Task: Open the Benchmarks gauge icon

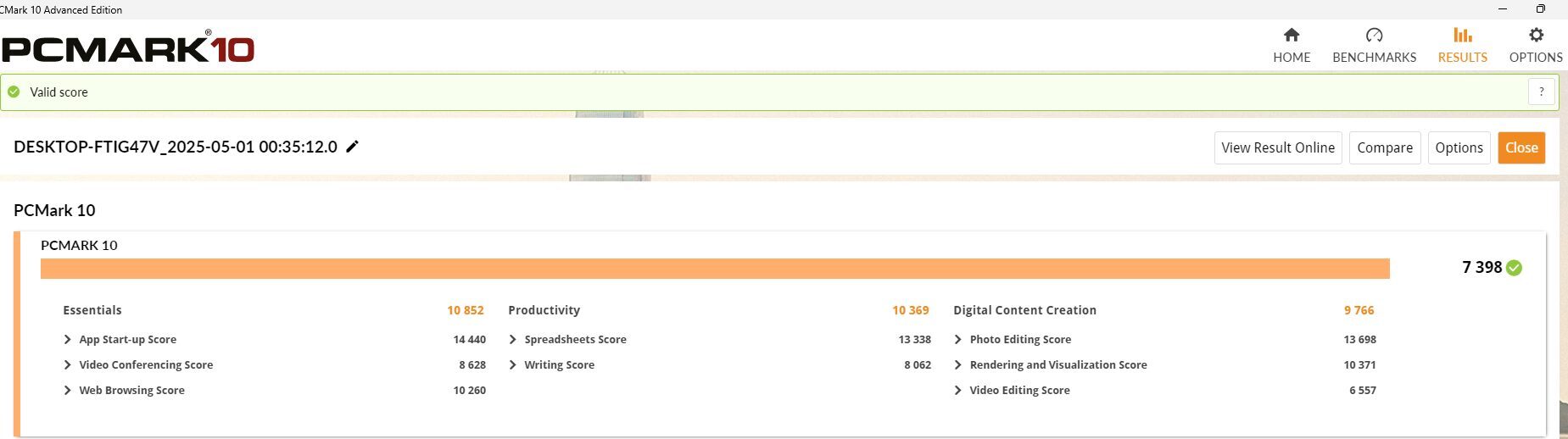Action: tap(1374, 35)
